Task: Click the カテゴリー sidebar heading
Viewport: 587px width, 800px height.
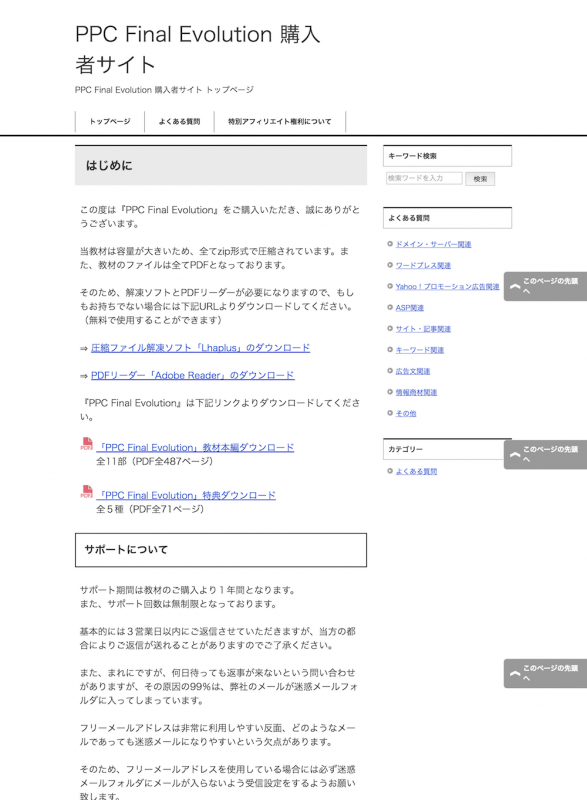Action: (x=444, y=449)
